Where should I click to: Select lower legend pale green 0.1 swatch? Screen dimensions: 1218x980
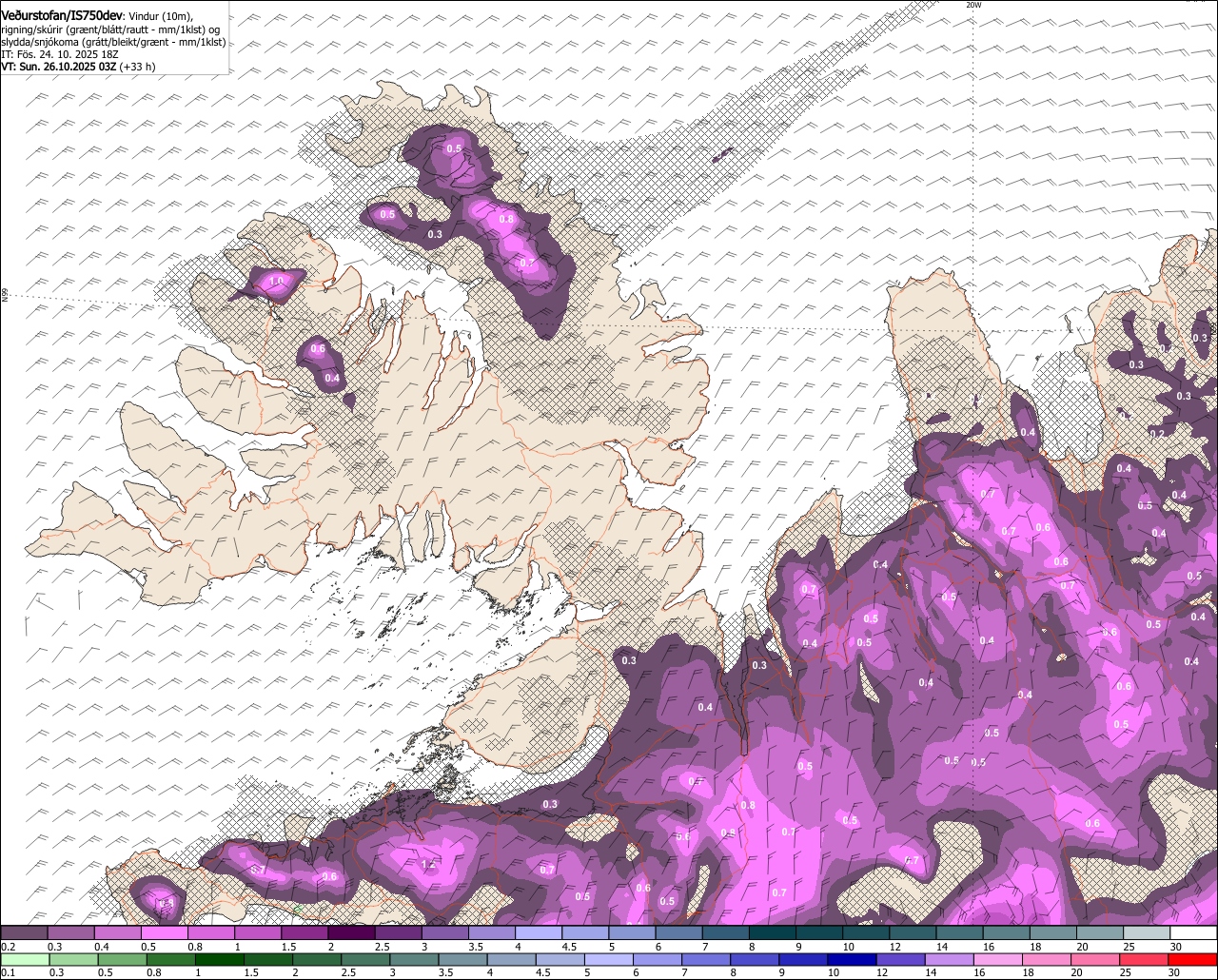tap(24, 960)
